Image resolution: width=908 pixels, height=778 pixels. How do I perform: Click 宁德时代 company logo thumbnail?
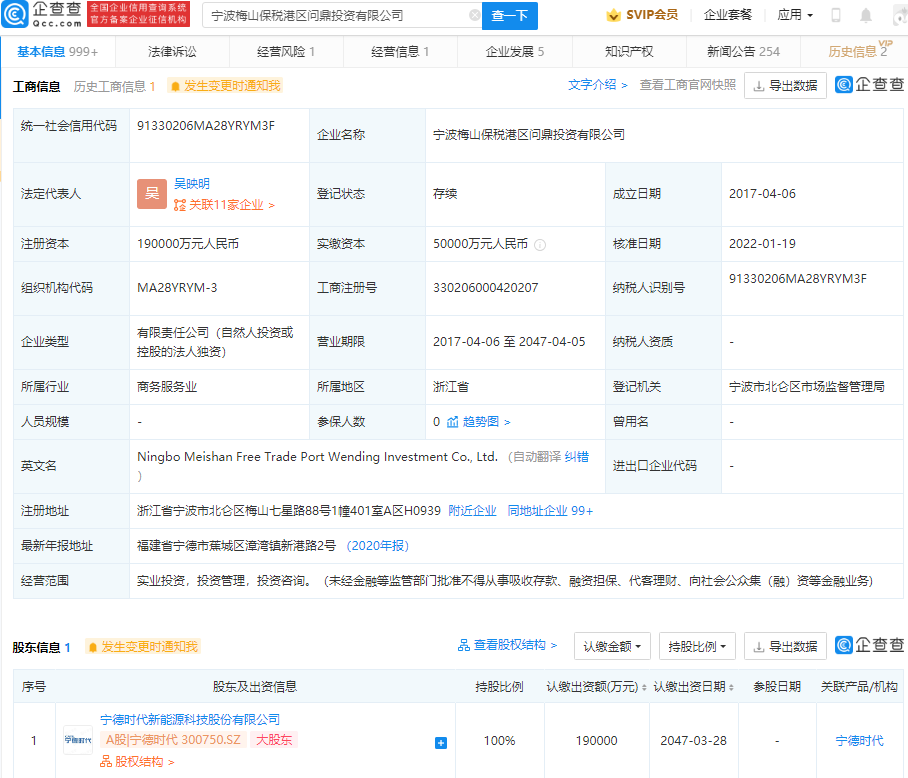tap(78, 740)
